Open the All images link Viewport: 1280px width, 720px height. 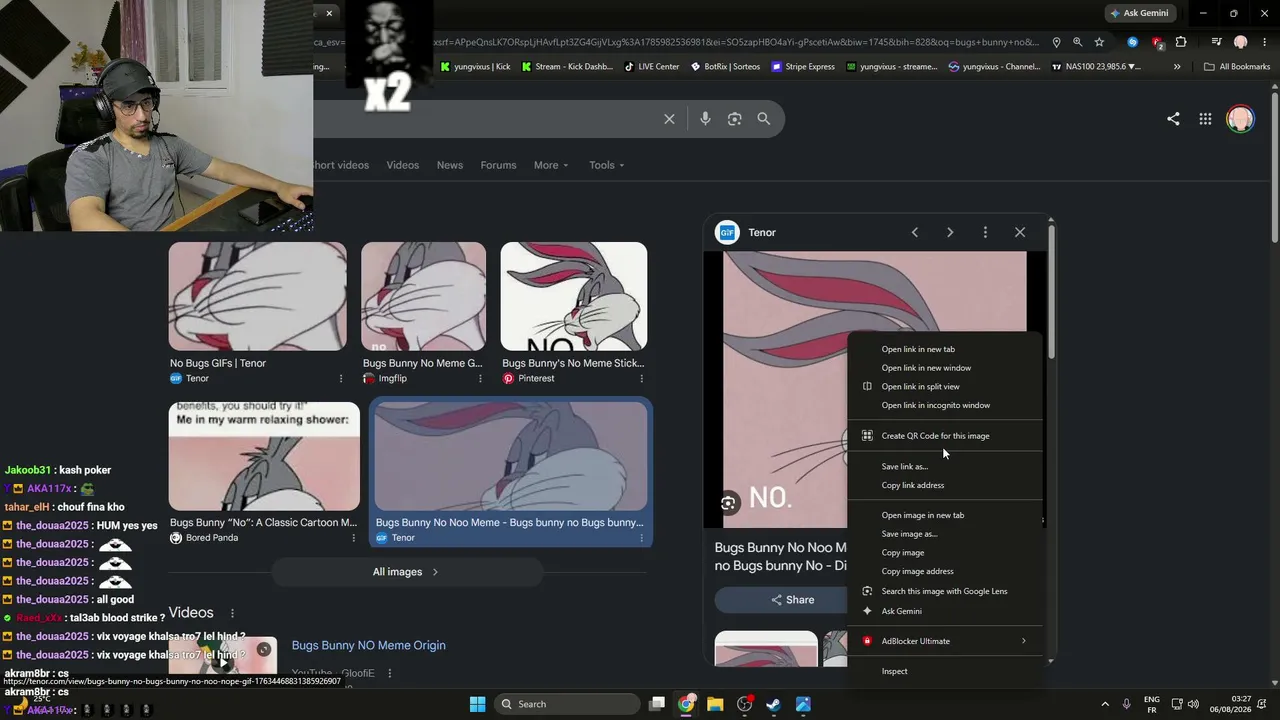405,572
